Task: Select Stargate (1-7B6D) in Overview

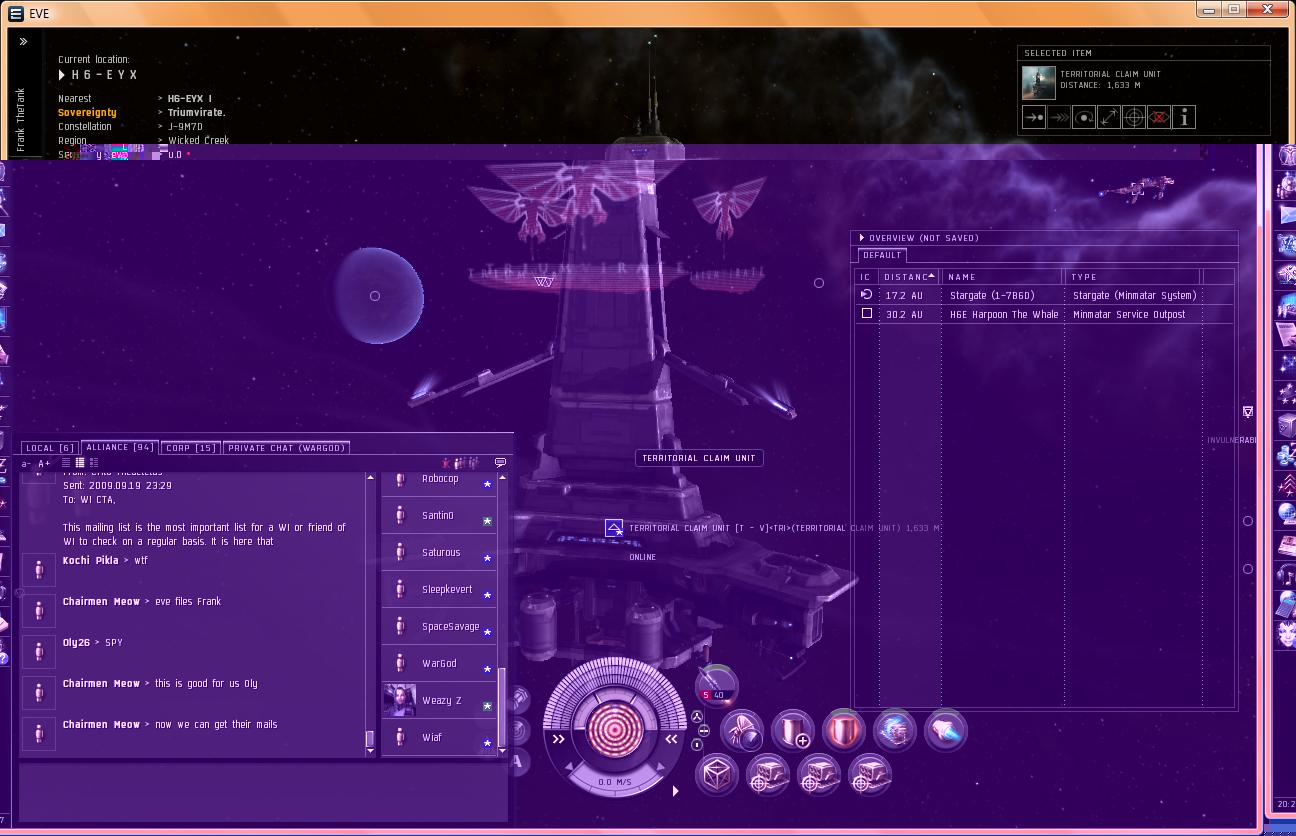Action: pos(1045,295)
